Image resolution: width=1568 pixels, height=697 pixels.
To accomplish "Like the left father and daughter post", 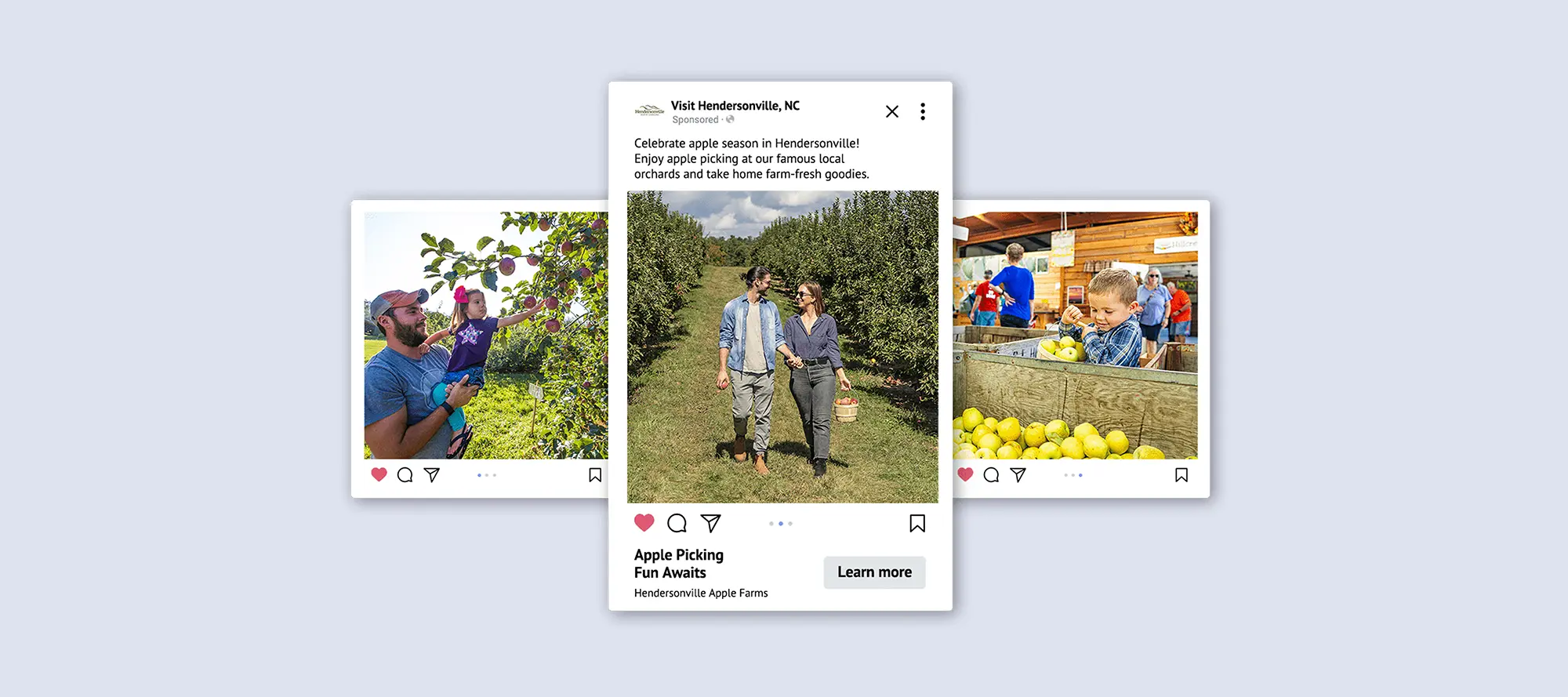I will pos(379,474).
